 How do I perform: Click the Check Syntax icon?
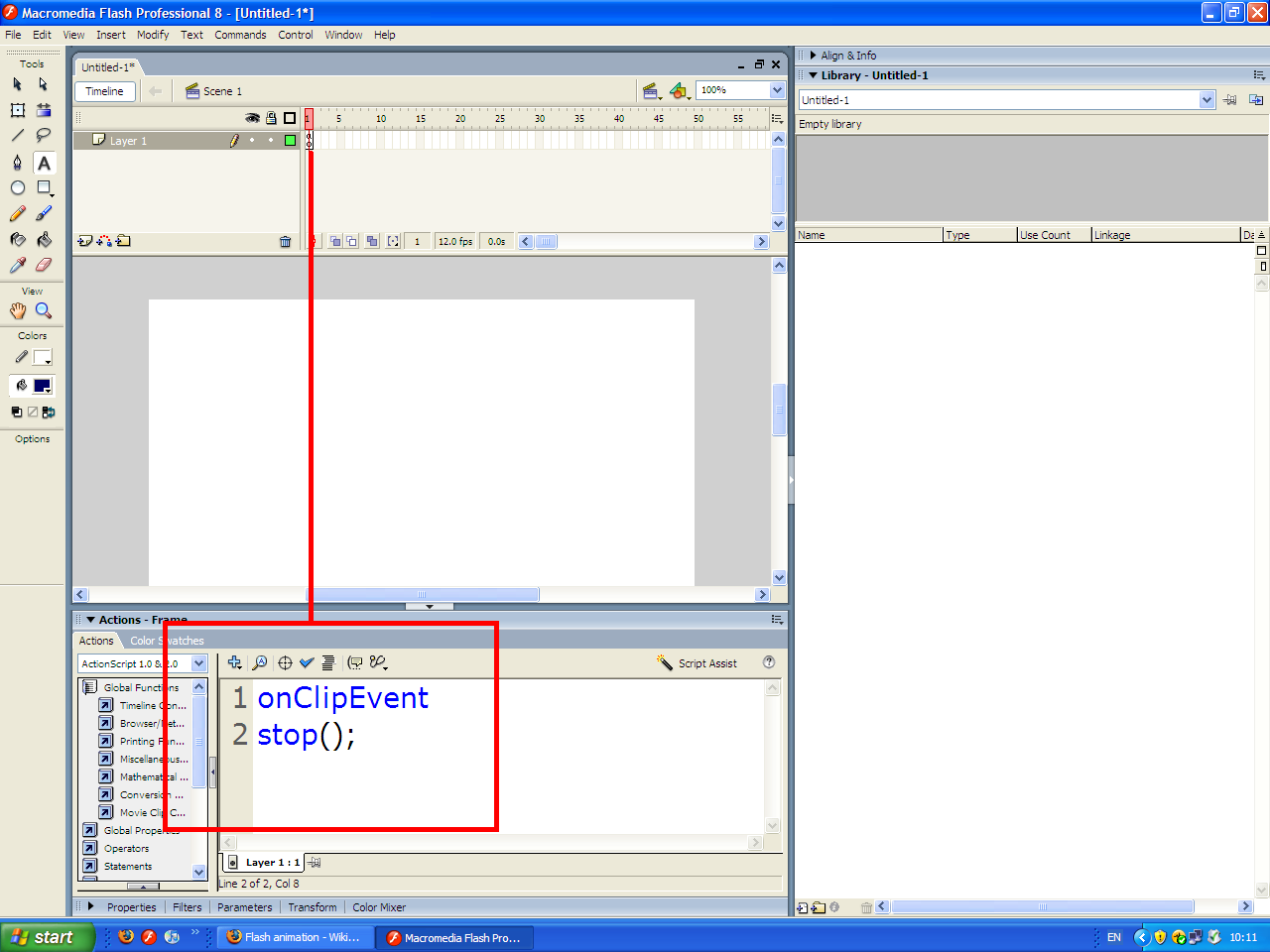[x=307, y=662]
